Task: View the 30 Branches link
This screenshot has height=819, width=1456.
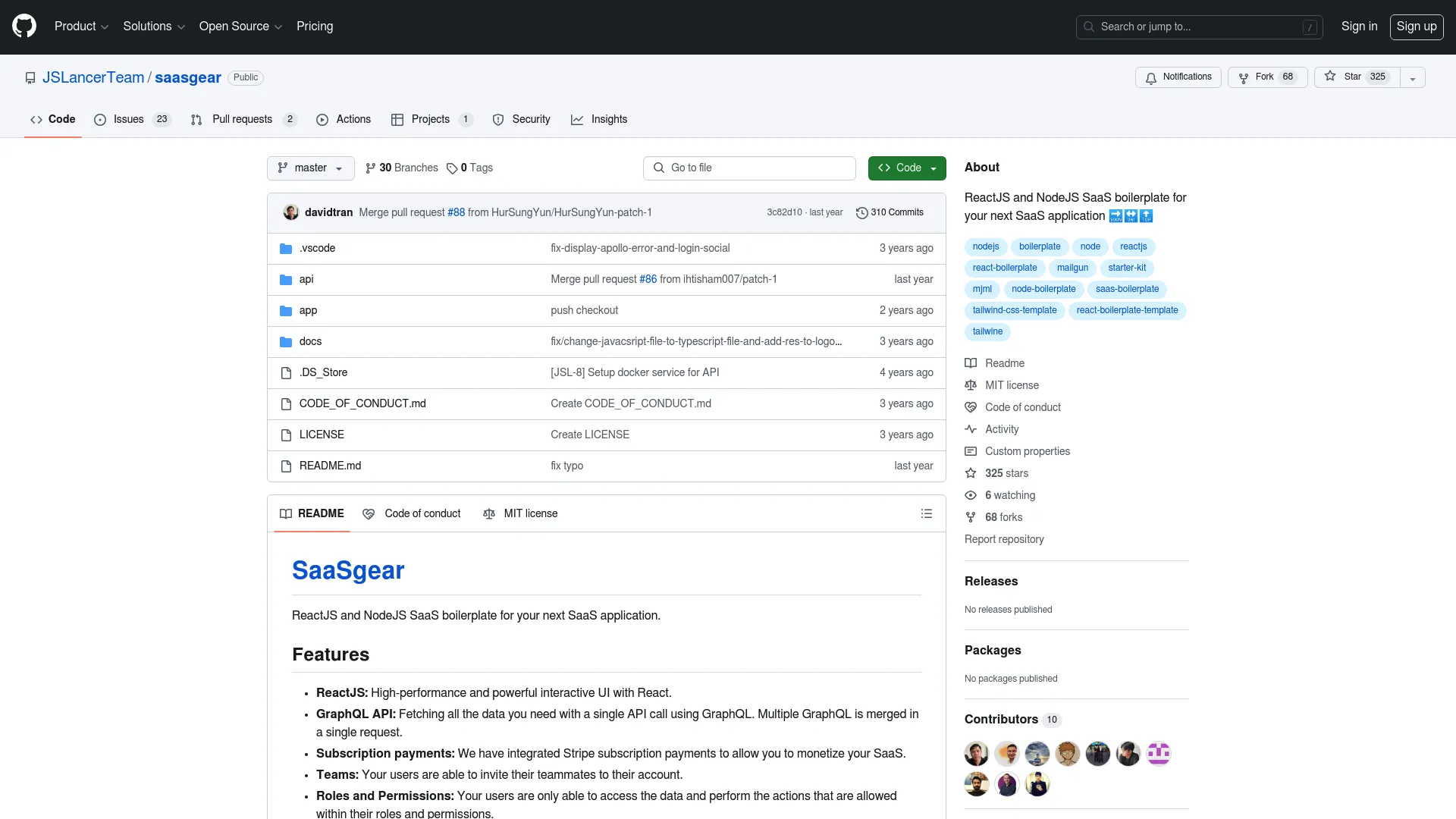Action: 402,168
